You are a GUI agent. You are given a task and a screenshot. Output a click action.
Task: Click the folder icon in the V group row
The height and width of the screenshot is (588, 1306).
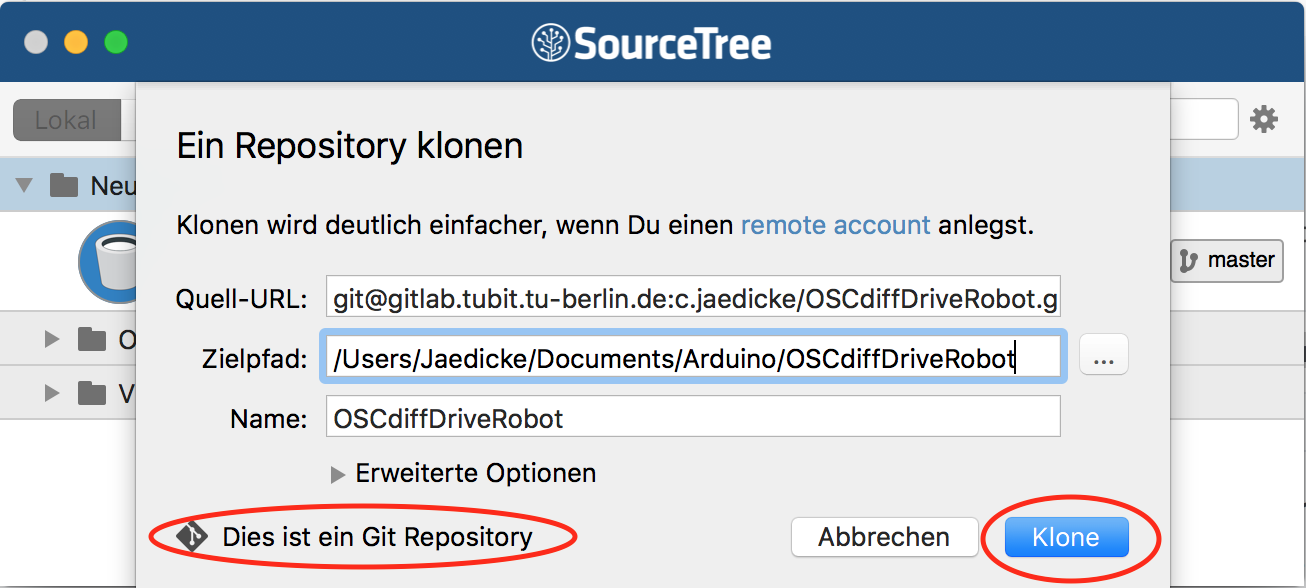click(x=92, y=393)
